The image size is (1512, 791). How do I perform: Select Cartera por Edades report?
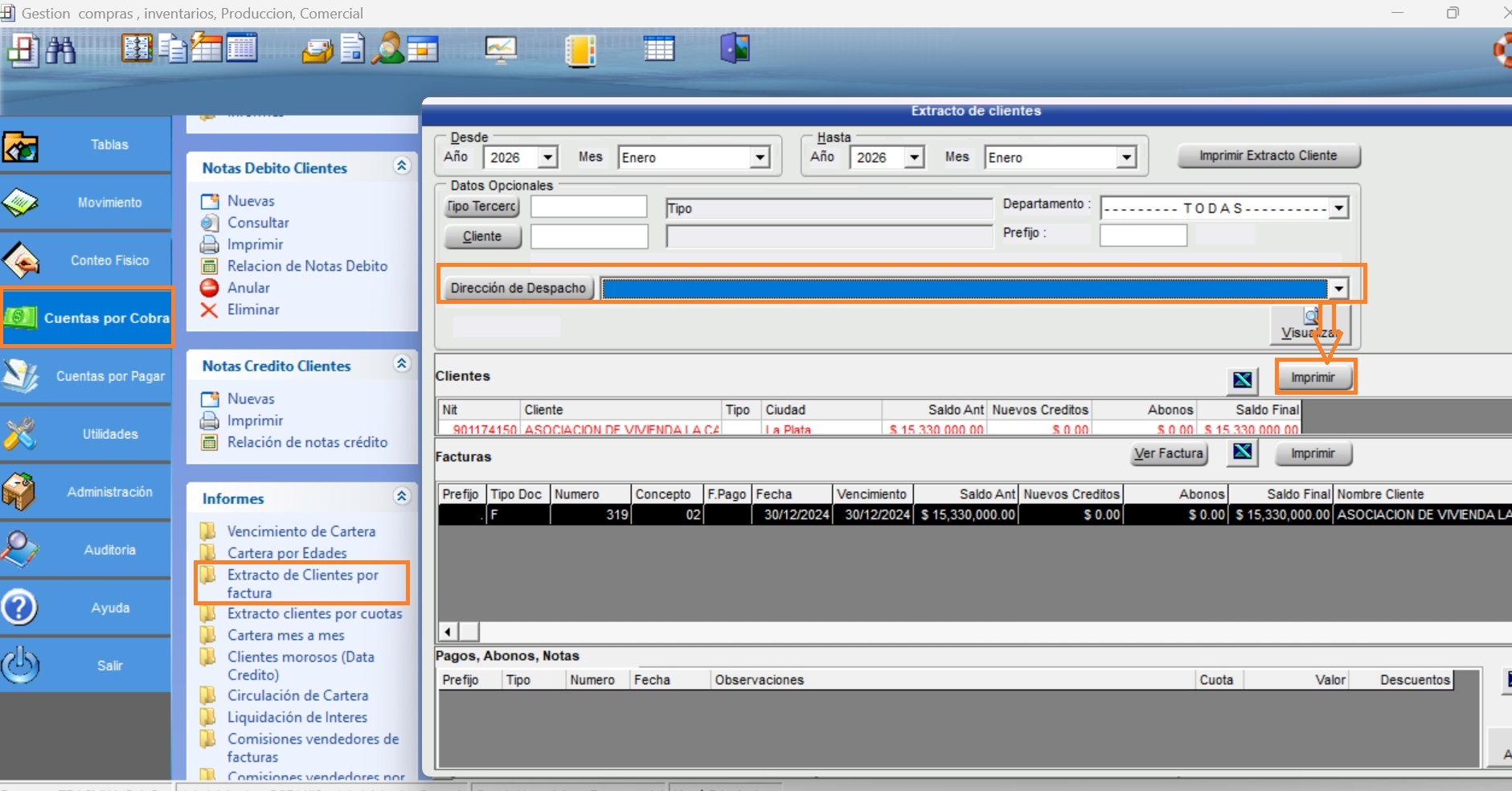coord(287,553)
